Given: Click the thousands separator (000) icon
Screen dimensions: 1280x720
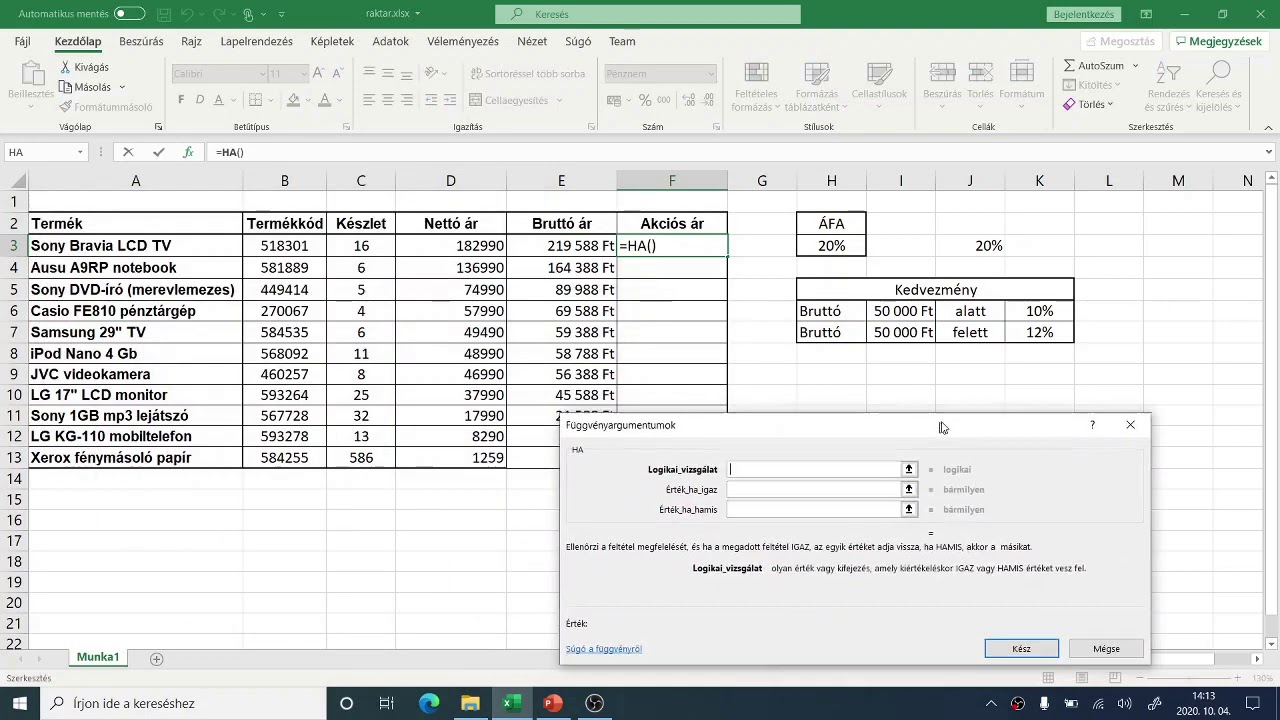Looking at the screenshot, I should pyautogui.click(x=663, y=100).
